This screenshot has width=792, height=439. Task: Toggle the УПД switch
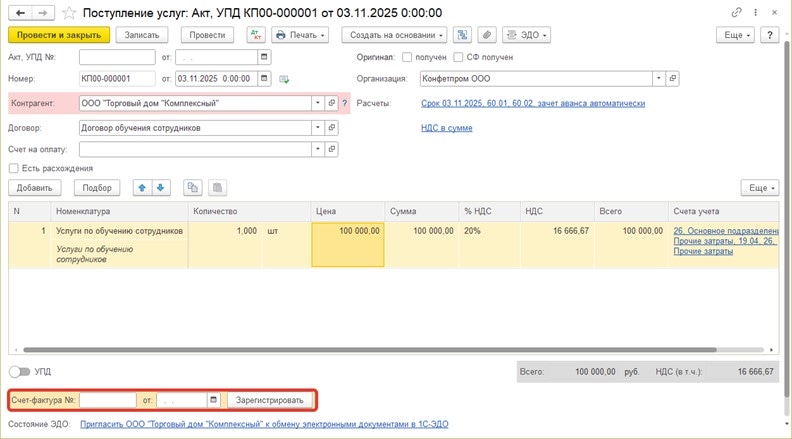(18, 371)
